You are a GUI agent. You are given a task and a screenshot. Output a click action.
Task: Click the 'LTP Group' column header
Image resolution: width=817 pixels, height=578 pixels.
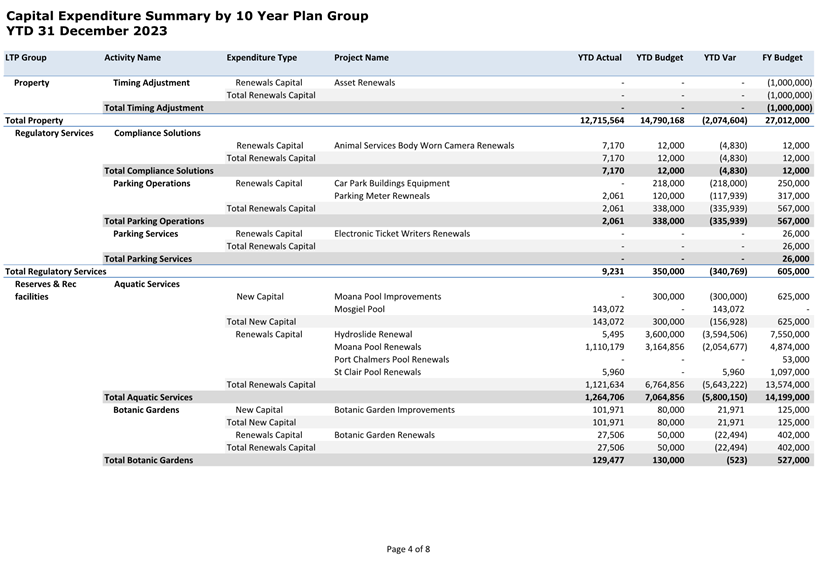pos(26,58)
